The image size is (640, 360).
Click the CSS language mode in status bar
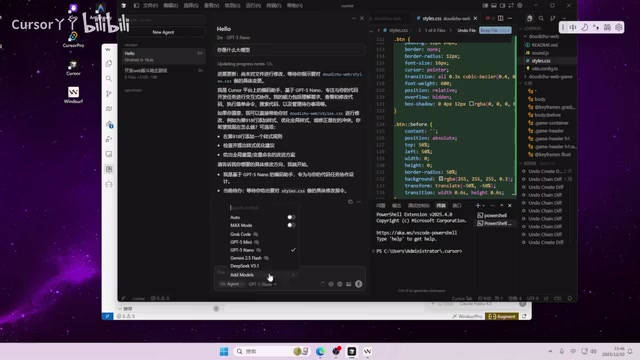[558, 298]
